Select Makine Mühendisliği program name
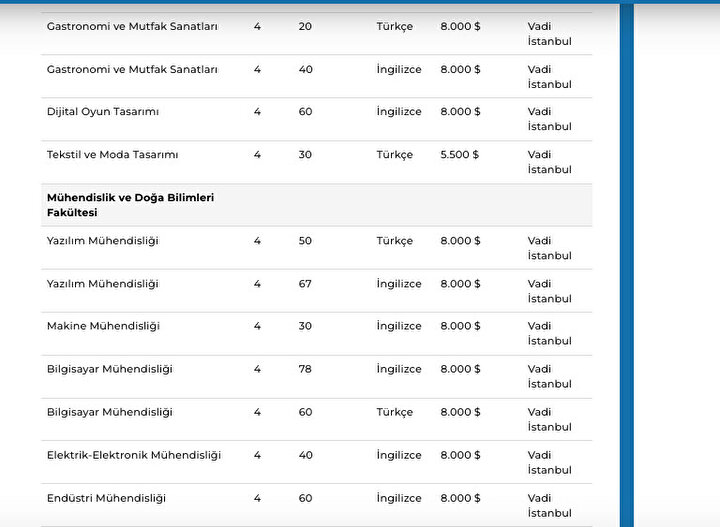The image size is (720, 527). coord(103,326)
